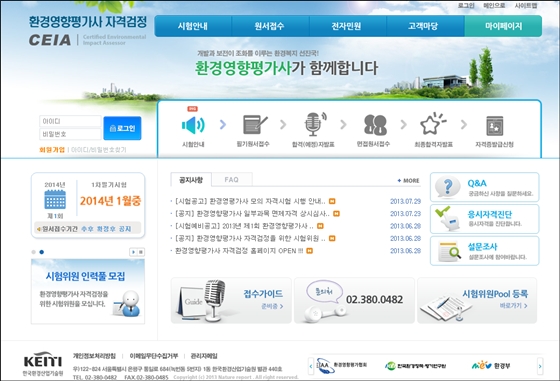Expand notices with the MORE link
This screenshot has height=381, width=560.
[x=408, y=181]
